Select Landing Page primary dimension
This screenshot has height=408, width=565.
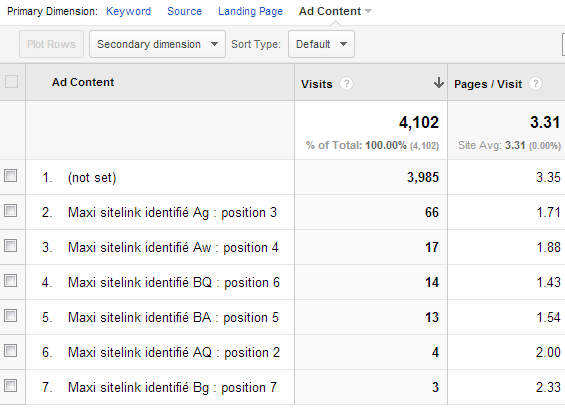(x=250, y=11)
